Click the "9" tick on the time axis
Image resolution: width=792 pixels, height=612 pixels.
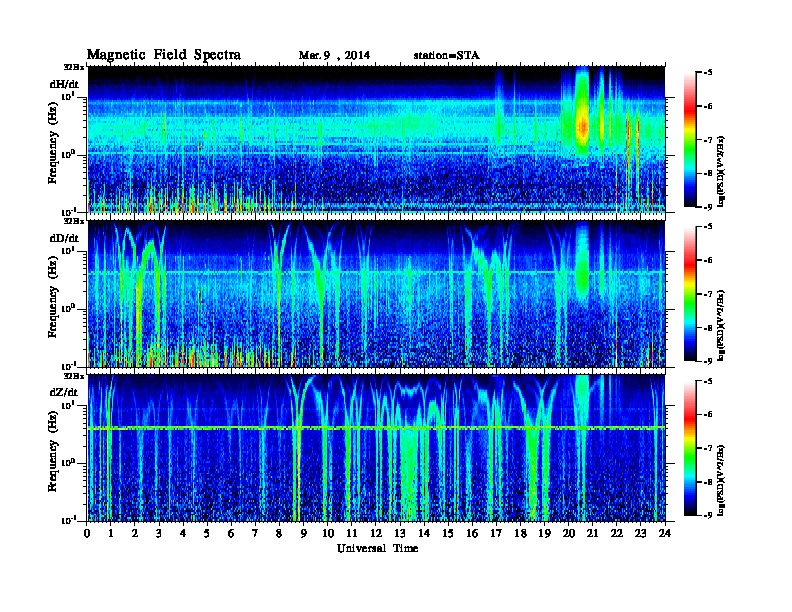[x=304, y=533]
